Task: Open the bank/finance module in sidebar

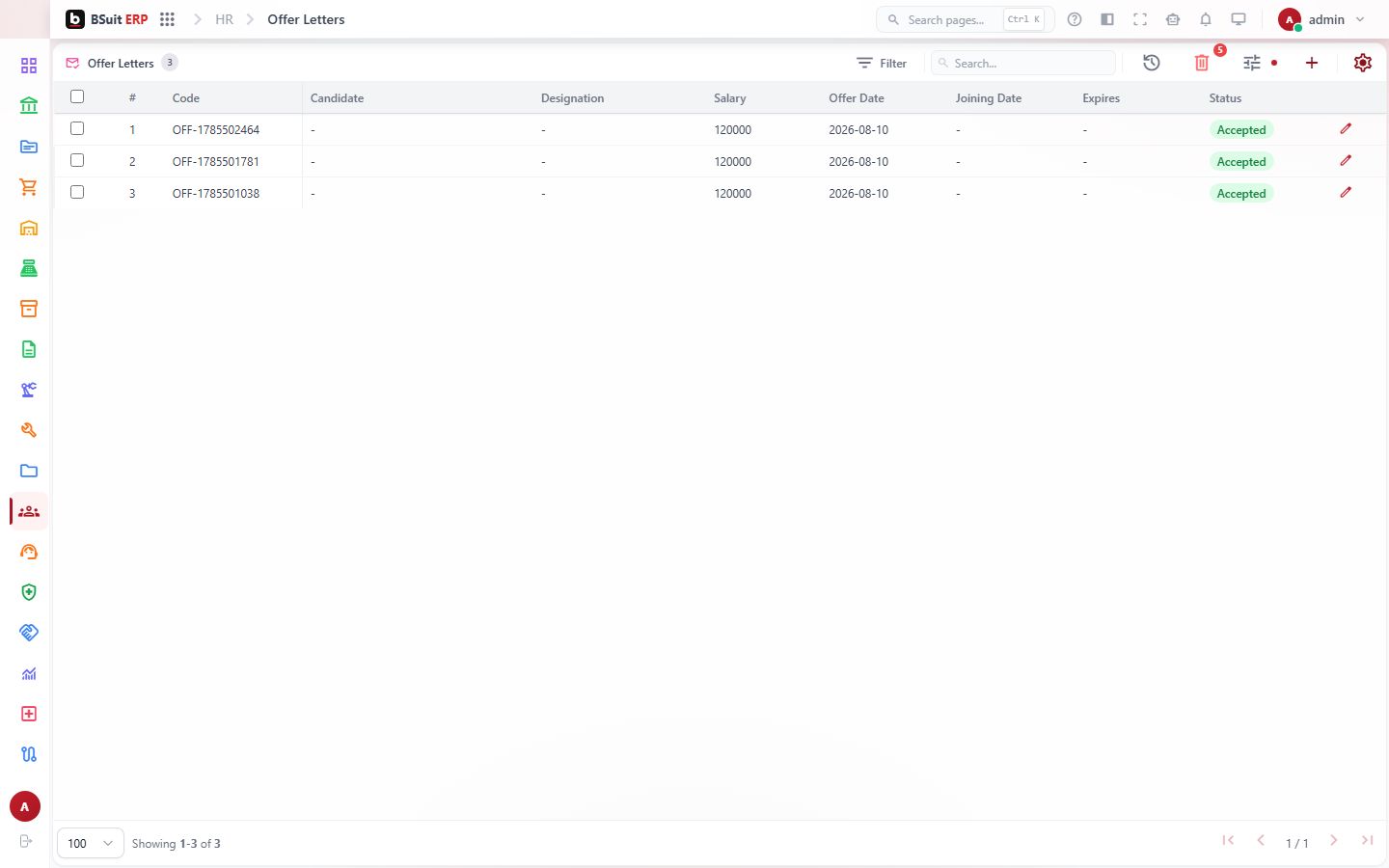Action: coord(29,106)
